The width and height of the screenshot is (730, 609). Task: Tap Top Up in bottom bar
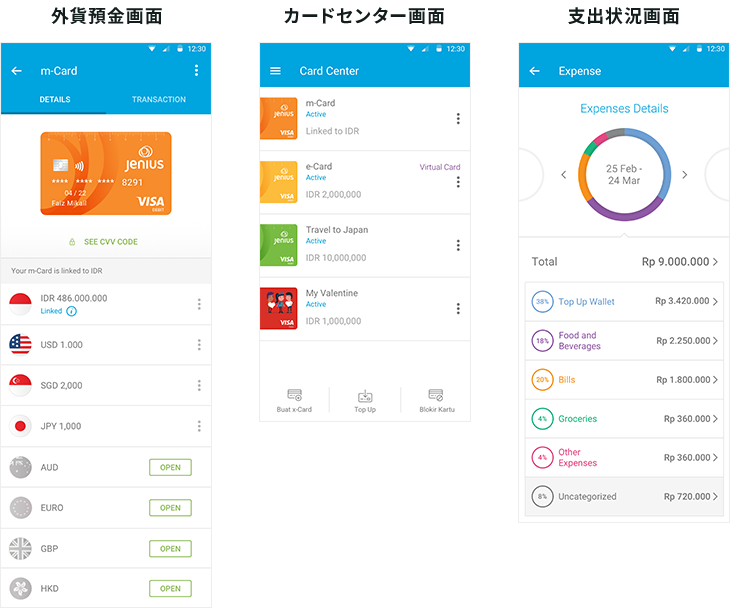click(365, 400)
